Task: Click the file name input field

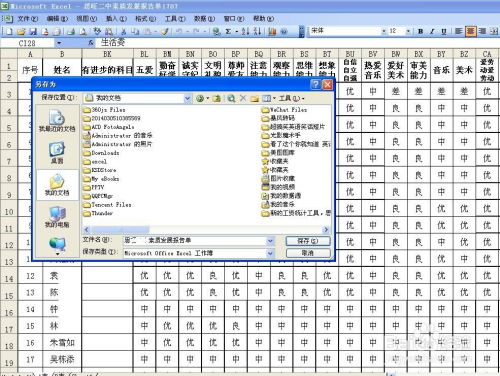Action: pyautogui.click(x=195, y=240)
